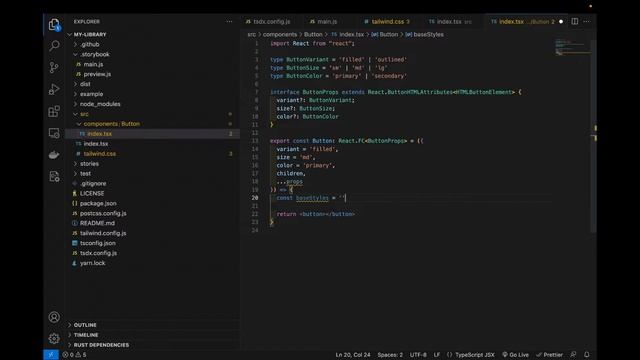Switch to the tsdx.config.js tab
640x360 pixels.
coord(271,22)
